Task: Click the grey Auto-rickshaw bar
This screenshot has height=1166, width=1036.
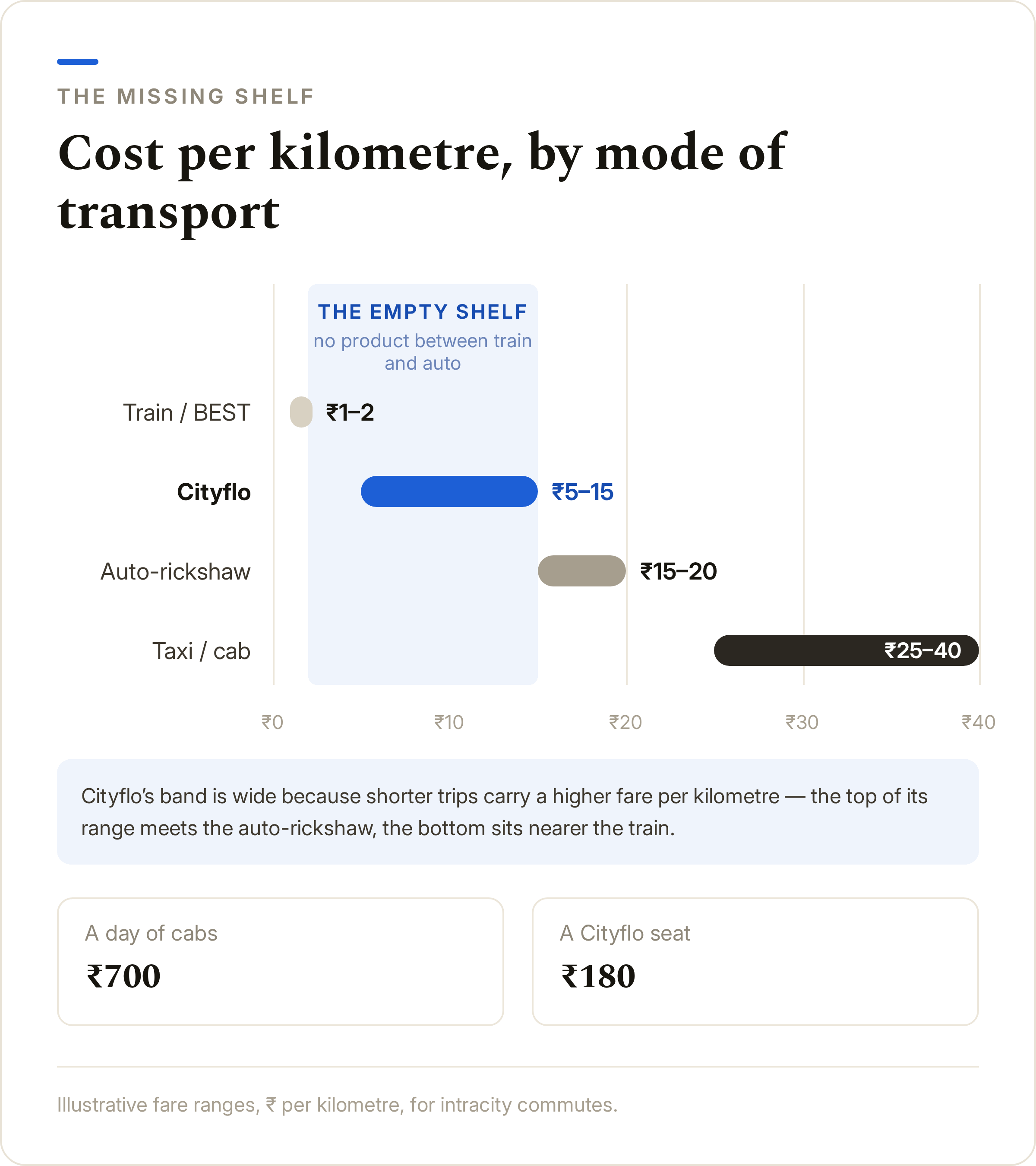Action: click(581, 570)
